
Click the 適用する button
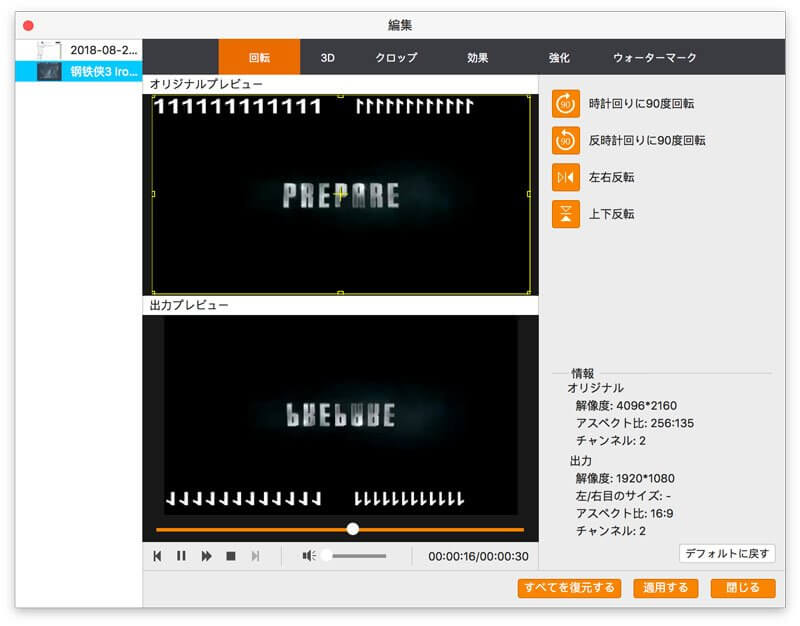666,588
